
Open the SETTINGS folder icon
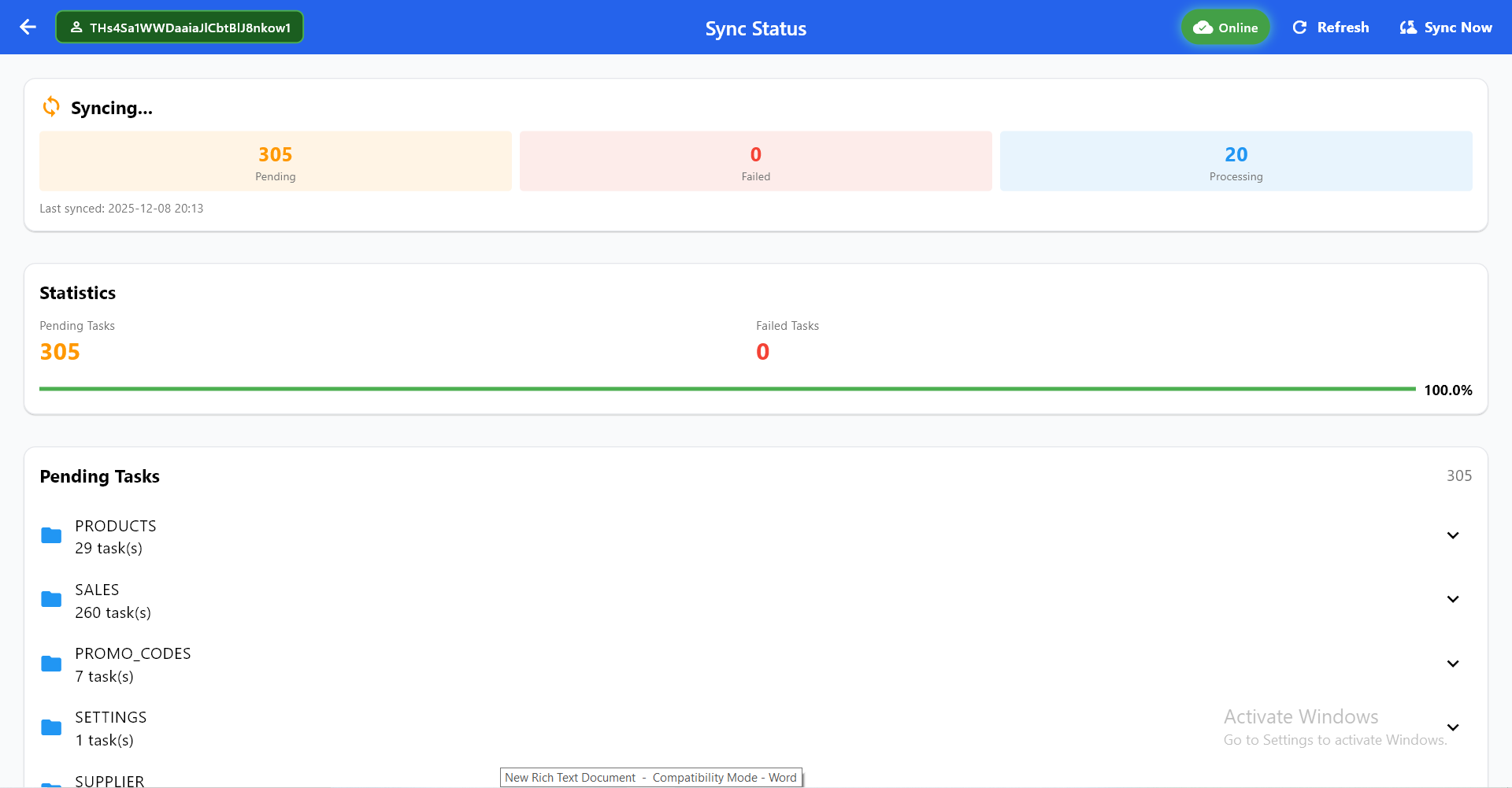50,727
